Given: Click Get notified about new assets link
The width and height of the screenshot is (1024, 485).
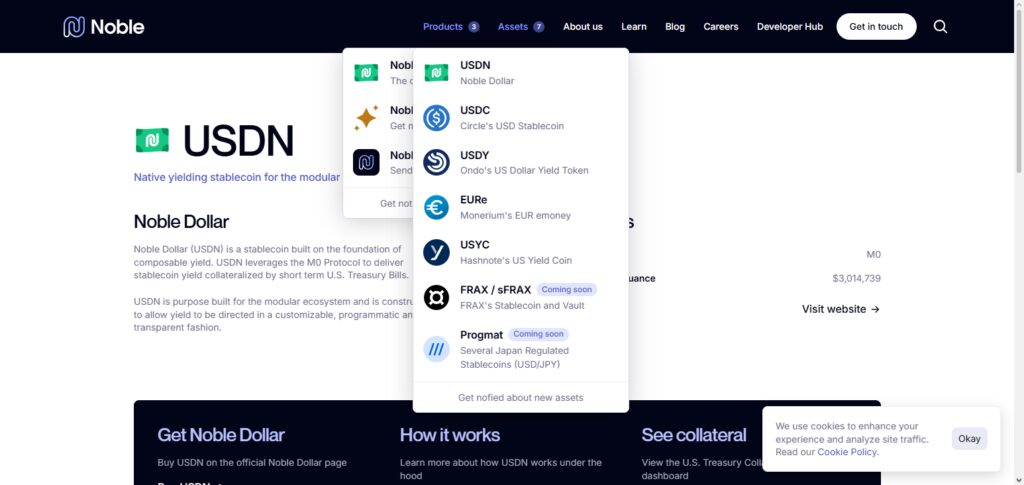Looking at the screenshot, I should [520, 398].
